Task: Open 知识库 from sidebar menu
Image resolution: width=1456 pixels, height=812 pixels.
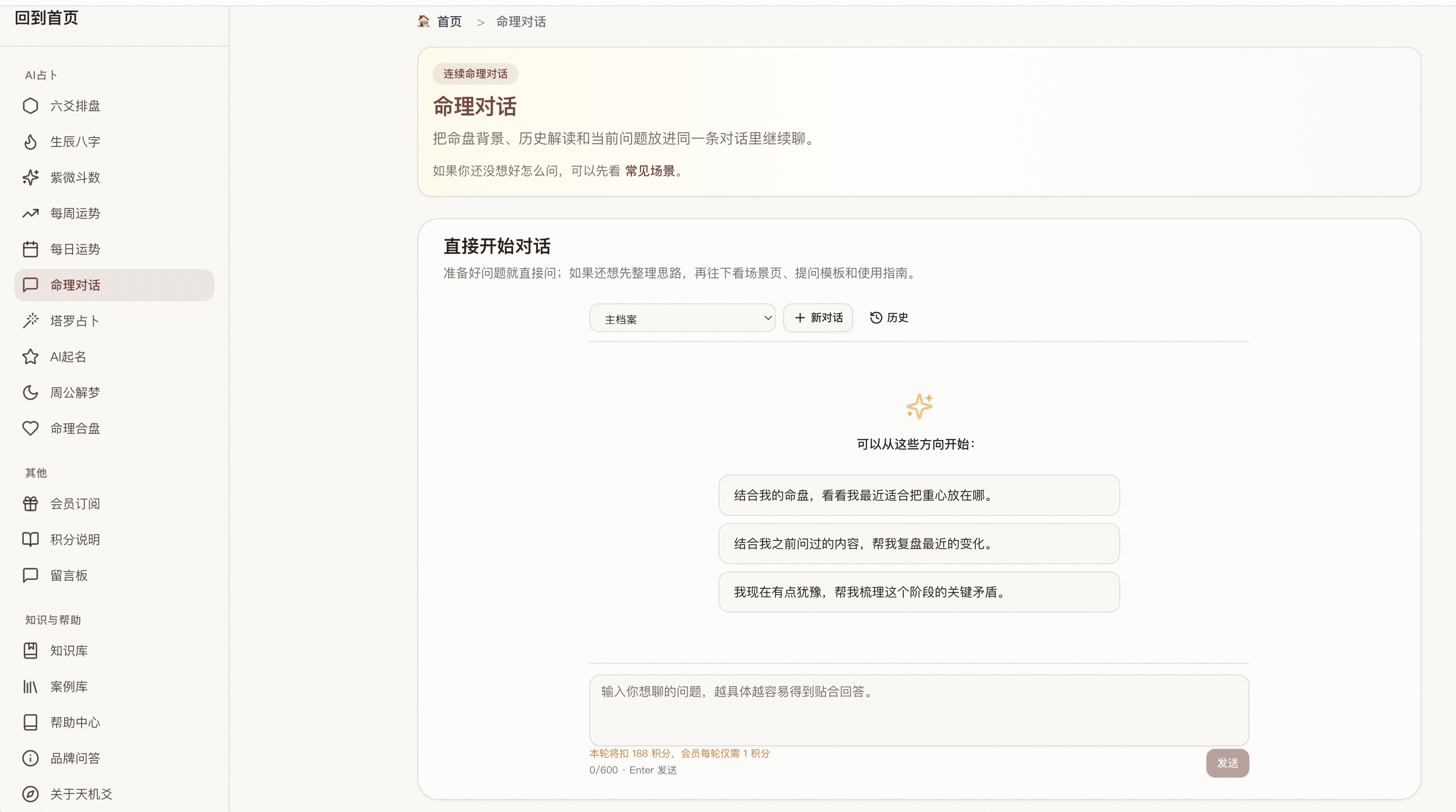Action: tap(69, 650)
